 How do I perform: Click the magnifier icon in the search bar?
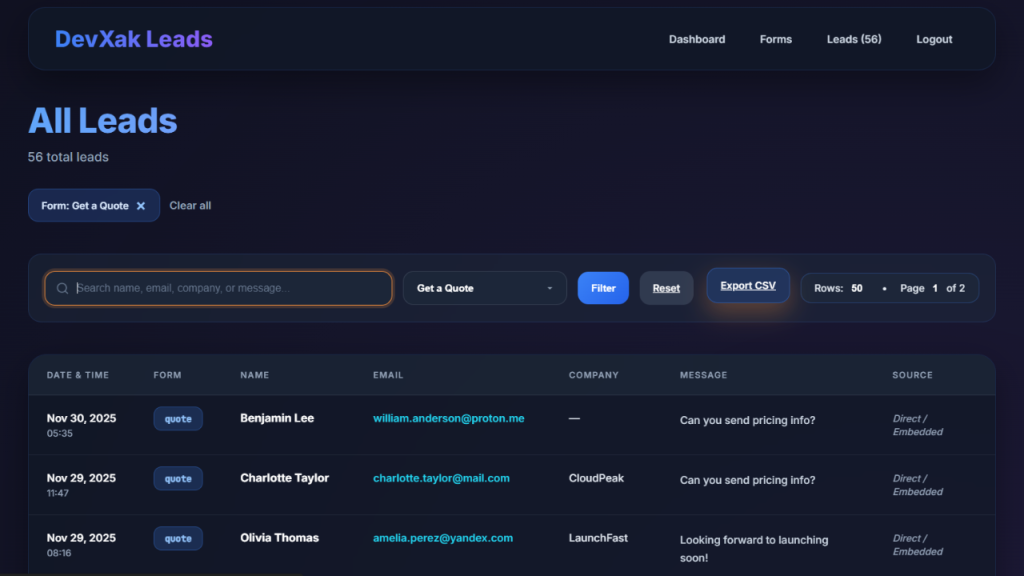61,288
